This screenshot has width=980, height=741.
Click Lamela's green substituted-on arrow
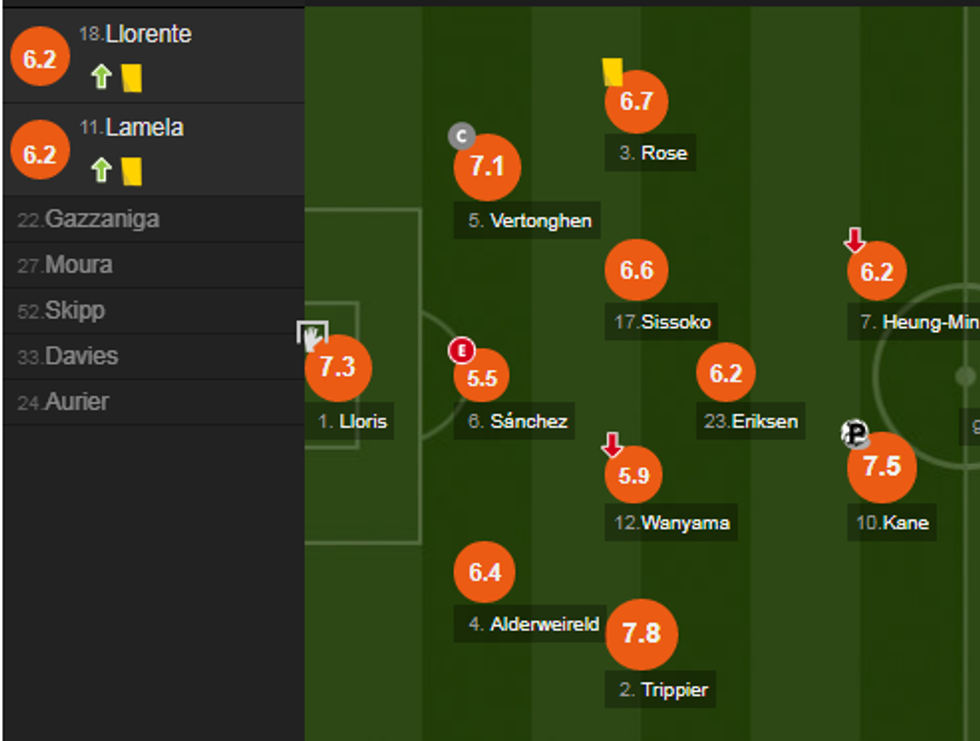click(x=100, y=171)
